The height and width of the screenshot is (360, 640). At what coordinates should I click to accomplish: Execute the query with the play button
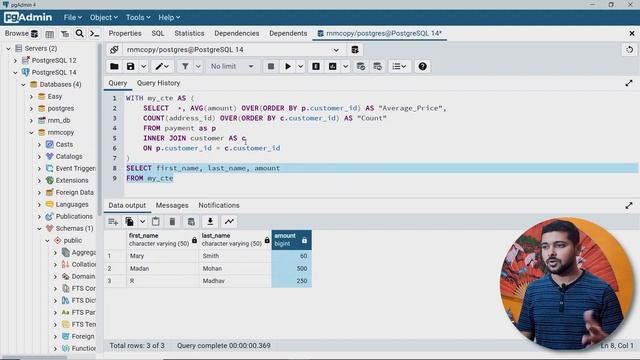(288, 66)
